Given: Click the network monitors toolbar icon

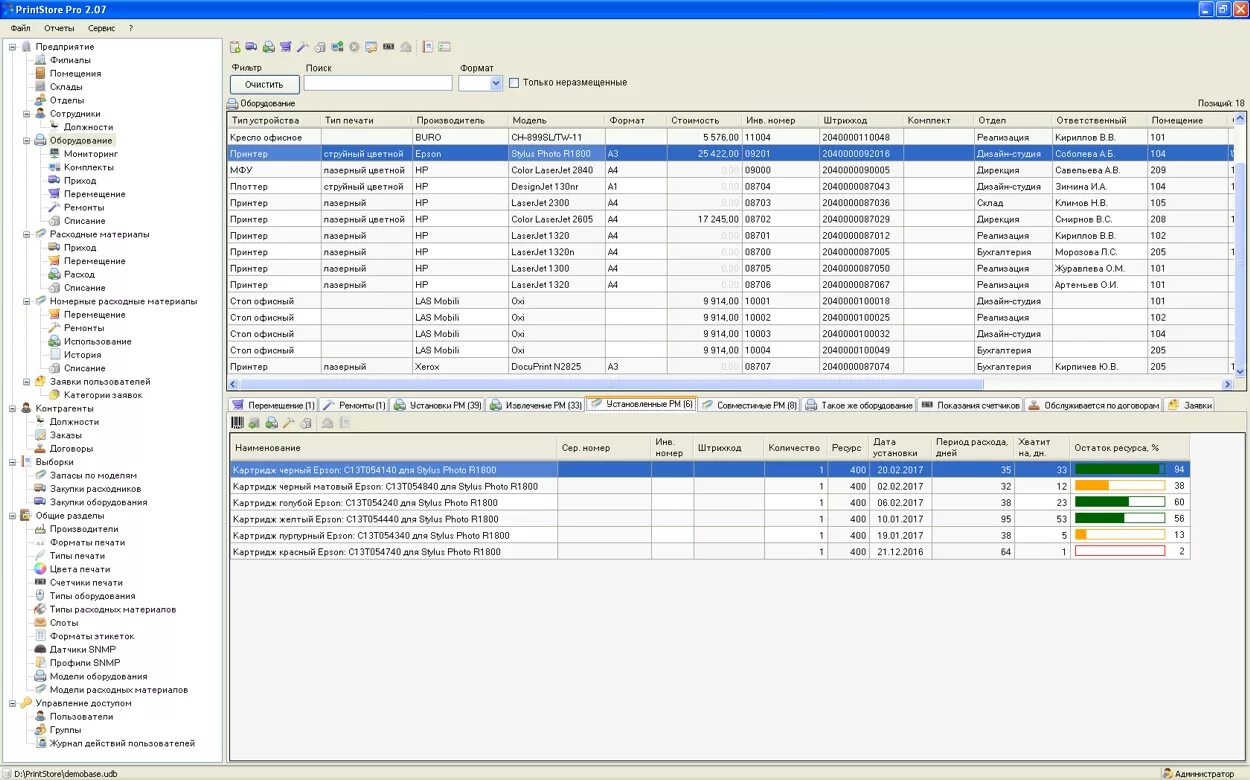Looking at the screenshot, I should click(337, 47).
